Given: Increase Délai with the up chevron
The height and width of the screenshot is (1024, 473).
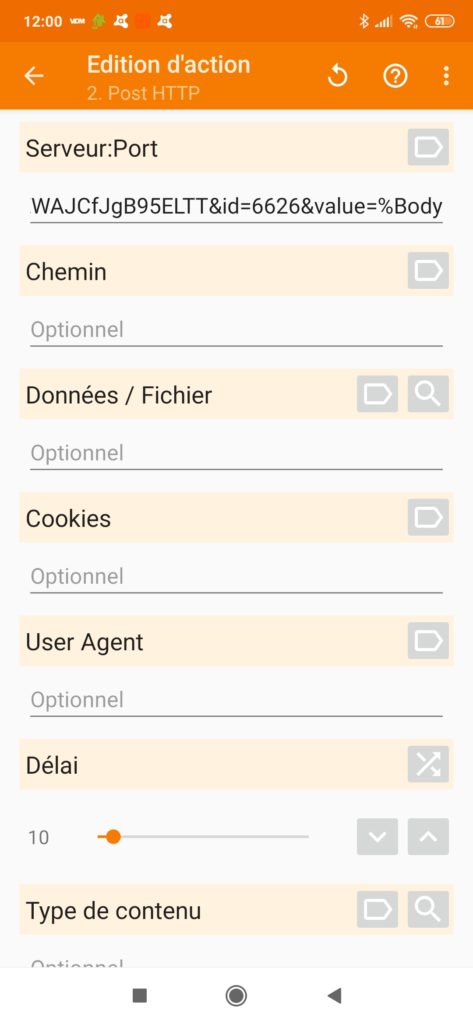Looking at the screenshot, I should click(429, 837).
